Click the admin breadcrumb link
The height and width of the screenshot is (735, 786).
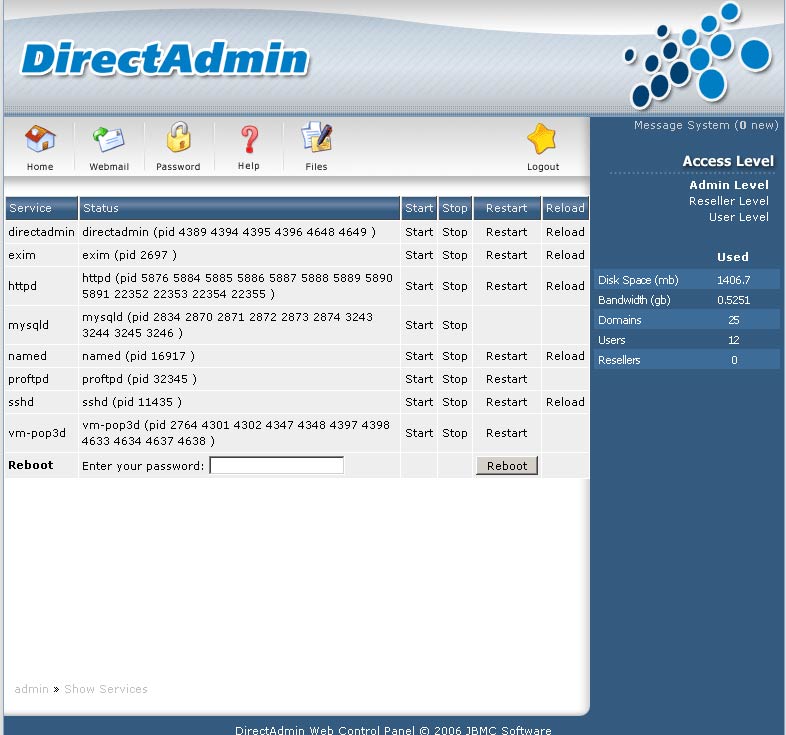pyautogui.click(x=31, y=689)
